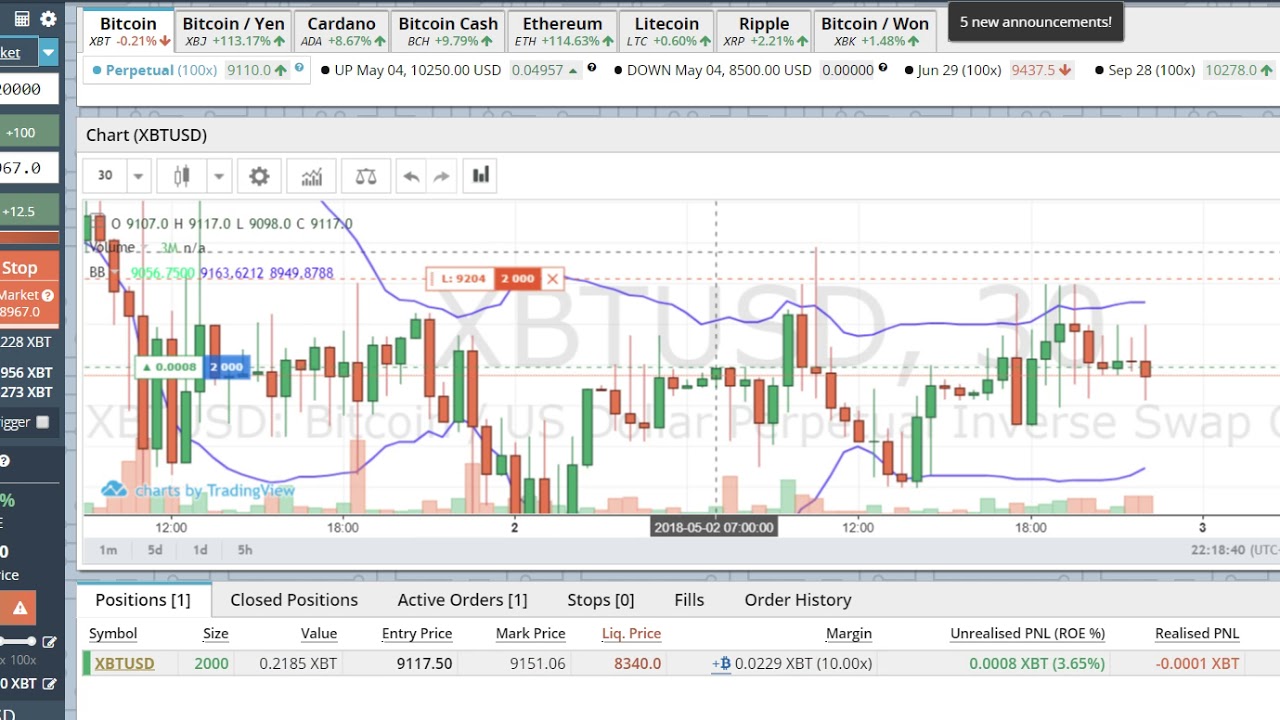The height and width of the screenshot is (720, 1280).
Task: Click the orange Stop Market button
Action: [29, 288]
